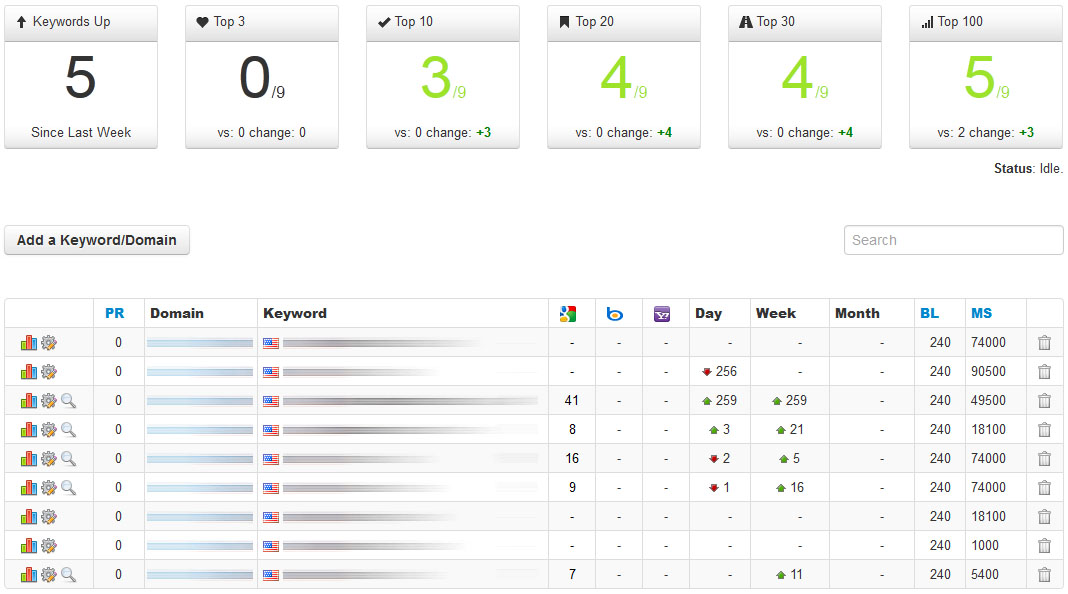Click the Google column header icon
The height and width of the screenshot is (594, 1068).
coord(568,314)
